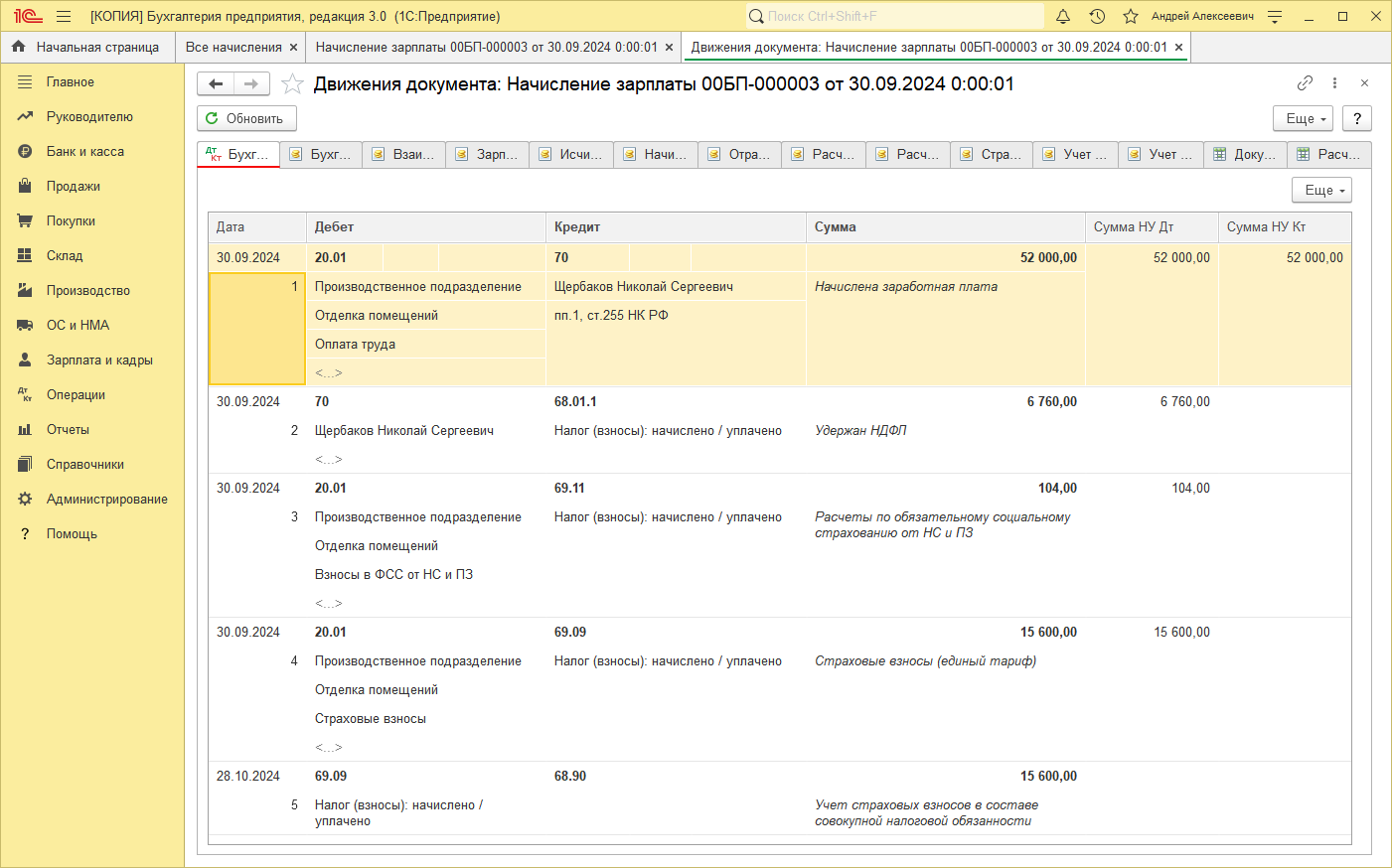Open the table Еще dropdown menu

1321,190
